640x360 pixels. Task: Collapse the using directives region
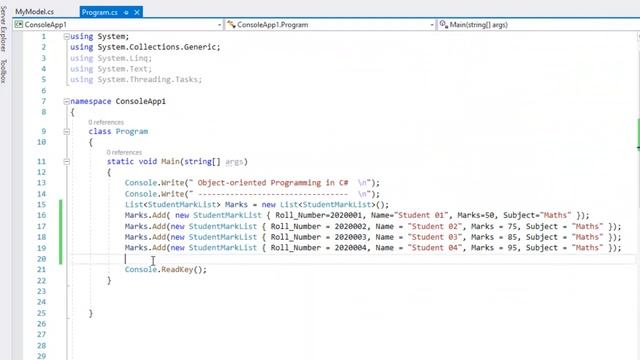point(67,36)
